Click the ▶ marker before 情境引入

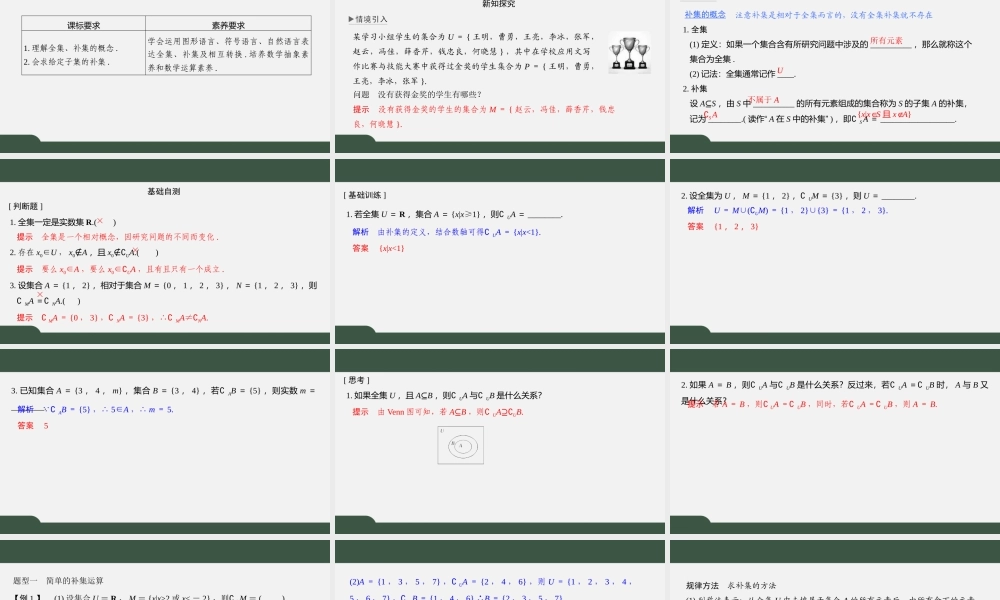click(349, 19)
